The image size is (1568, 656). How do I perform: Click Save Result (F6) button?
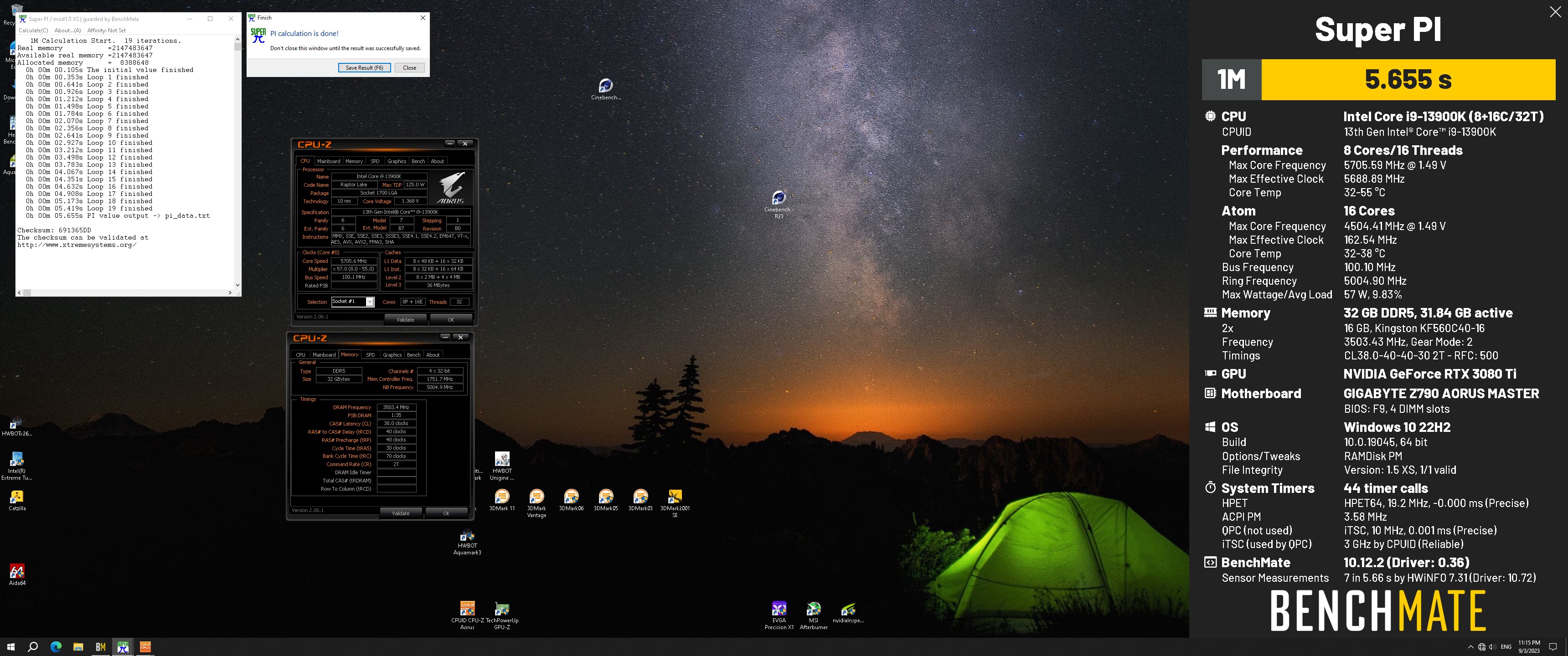pos(364,67)
